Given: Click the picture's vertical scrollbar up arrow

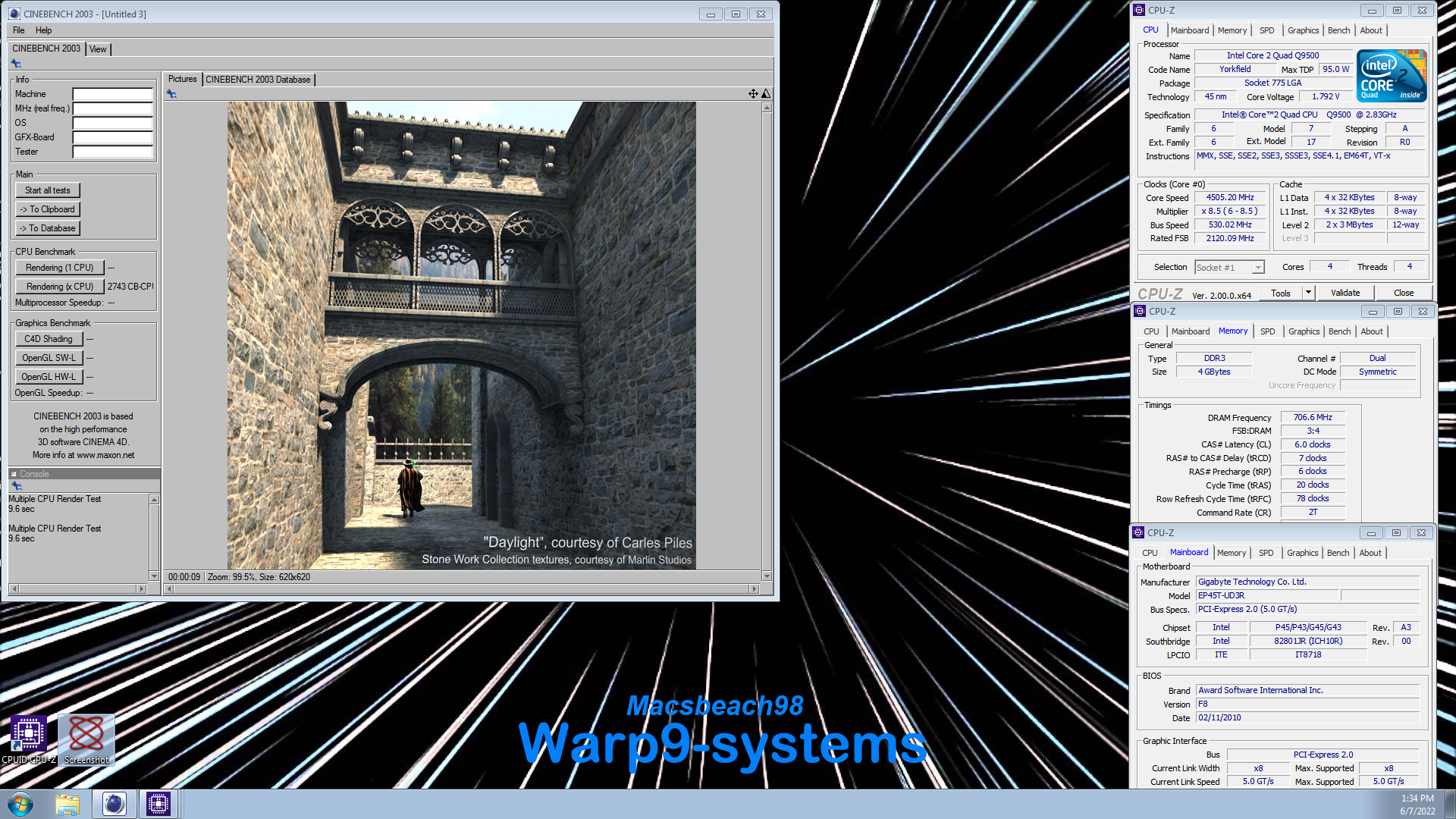Looking at the screenshot, I should [767, 108].
